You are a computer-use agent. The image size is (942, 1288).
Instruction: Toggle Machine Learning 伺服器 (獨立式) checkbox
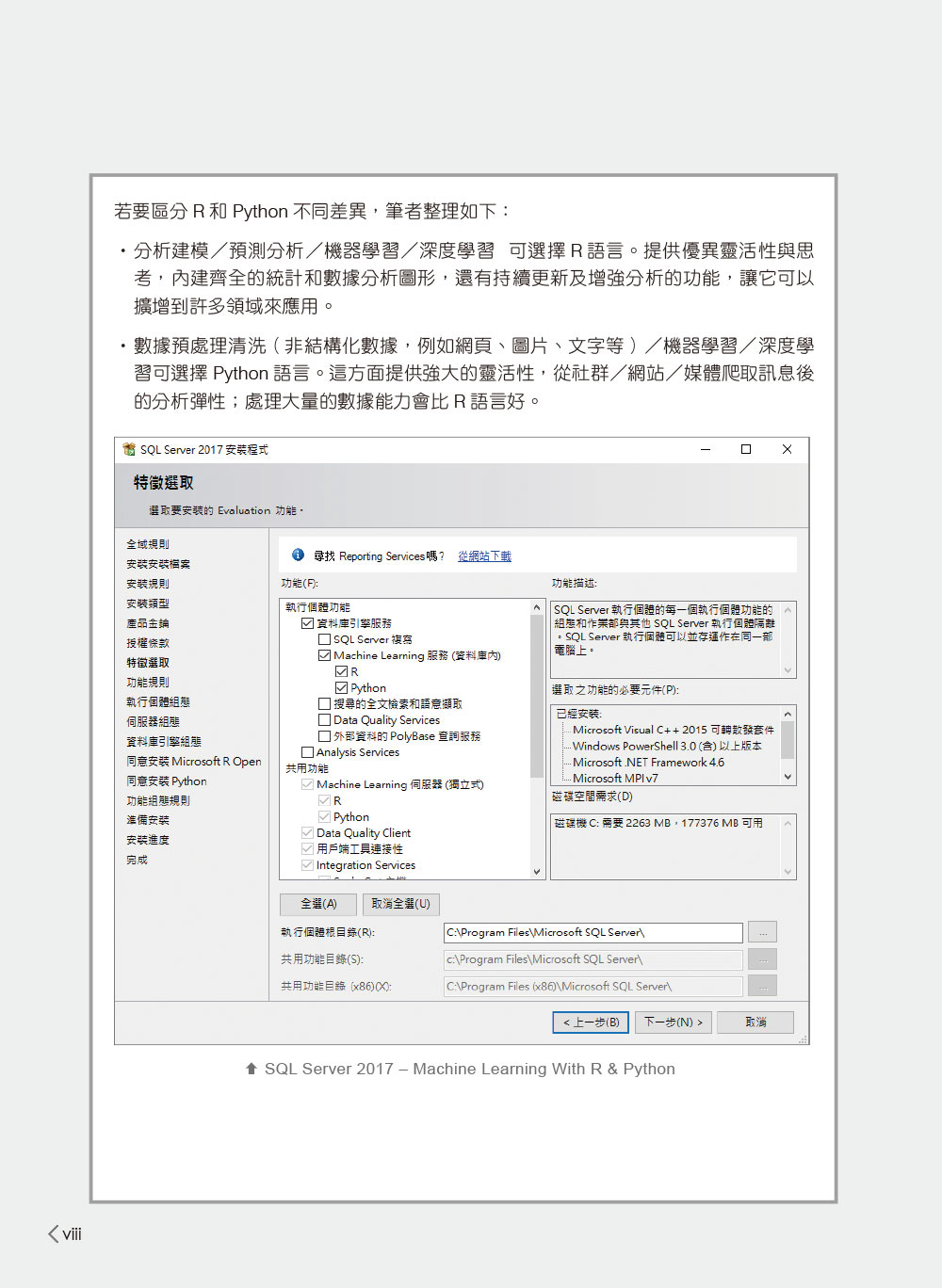click(x=307, y=784)
